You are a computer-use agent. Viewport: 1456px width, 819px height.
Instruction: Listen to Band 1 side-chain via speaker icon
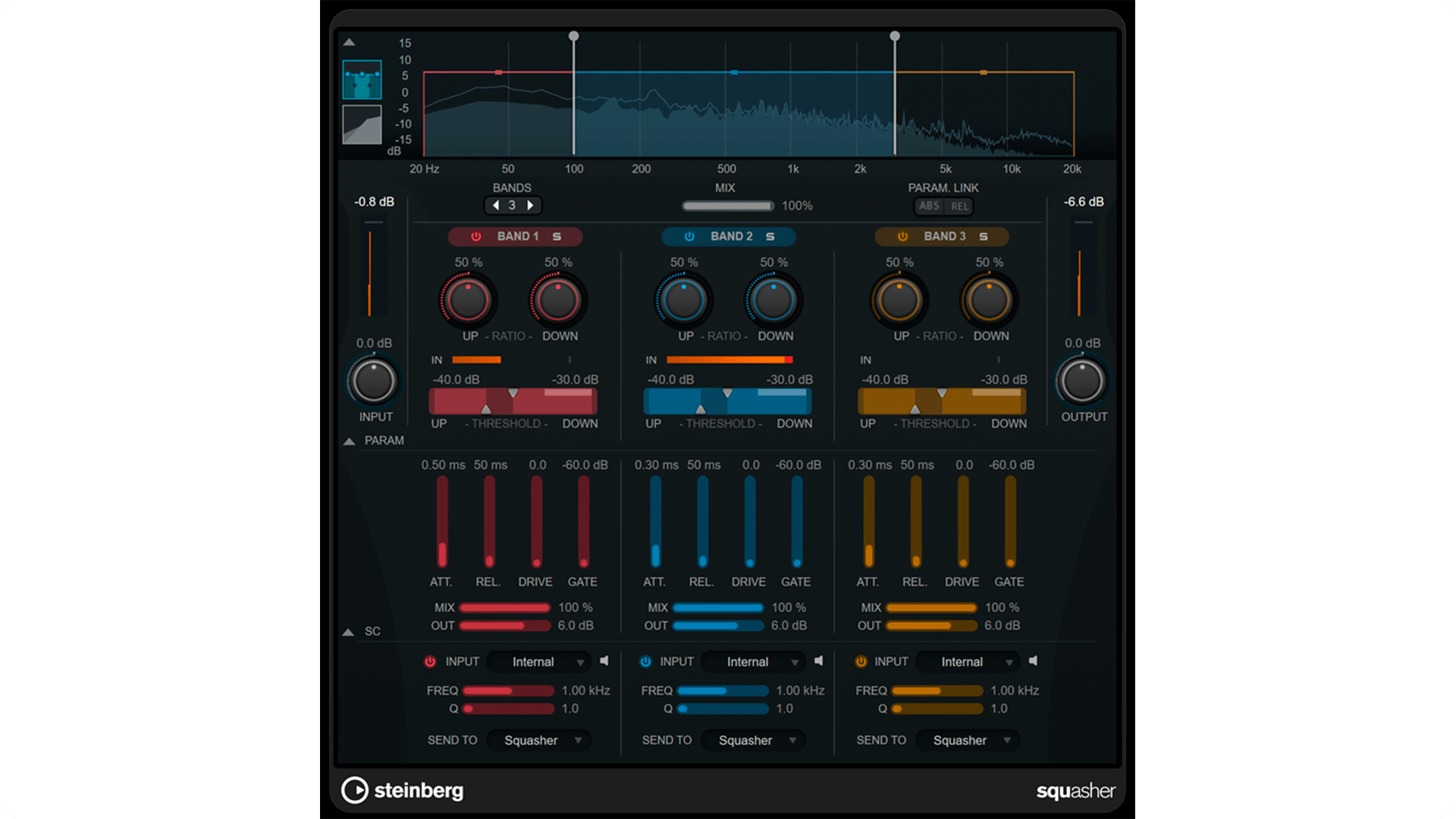[604, 661]
